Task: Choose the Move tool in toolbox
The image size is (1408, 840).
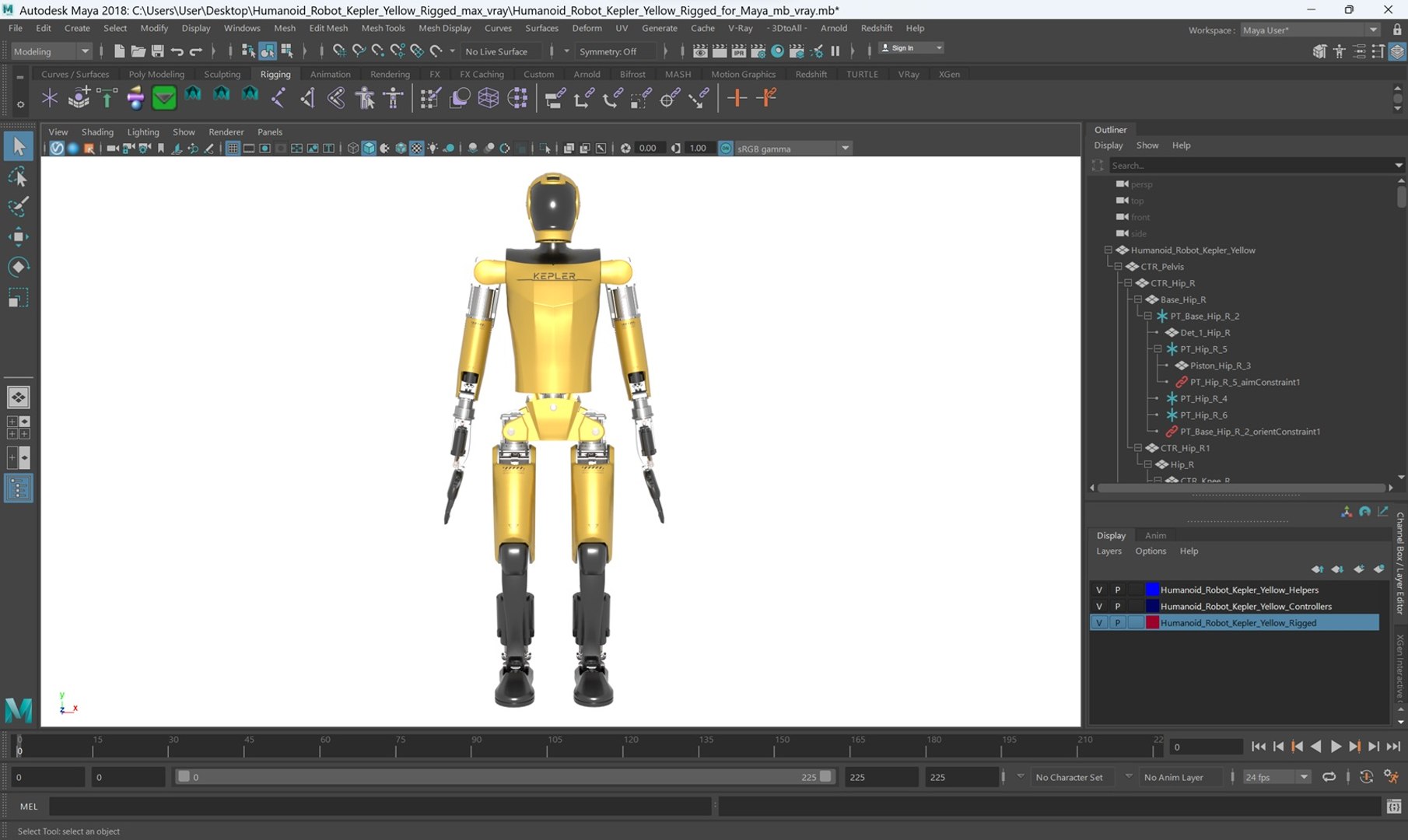Action: tap(19, 237)
